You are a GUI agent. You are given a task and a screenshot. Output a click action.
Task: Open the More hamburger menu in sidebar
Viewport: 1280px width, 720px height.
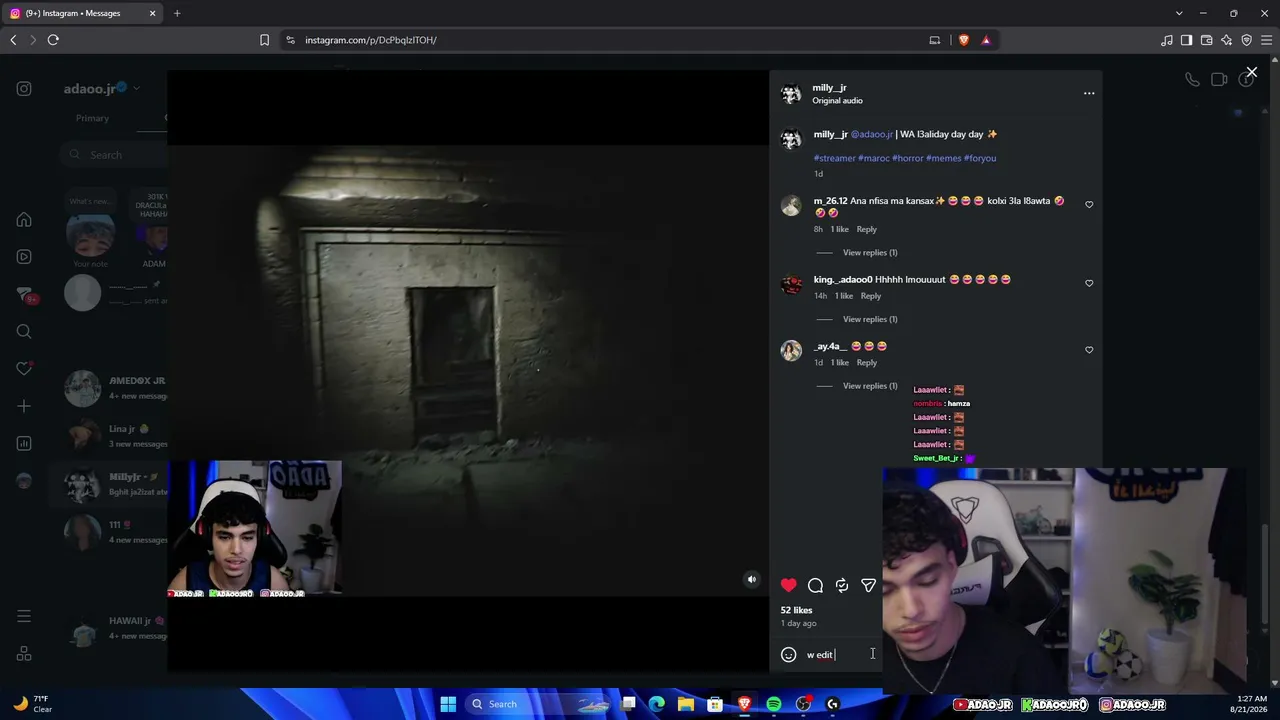tap(24, 616)
